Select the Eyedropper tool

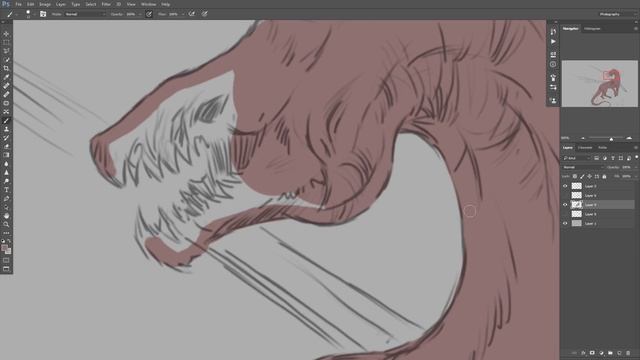(x=6, y=77)
